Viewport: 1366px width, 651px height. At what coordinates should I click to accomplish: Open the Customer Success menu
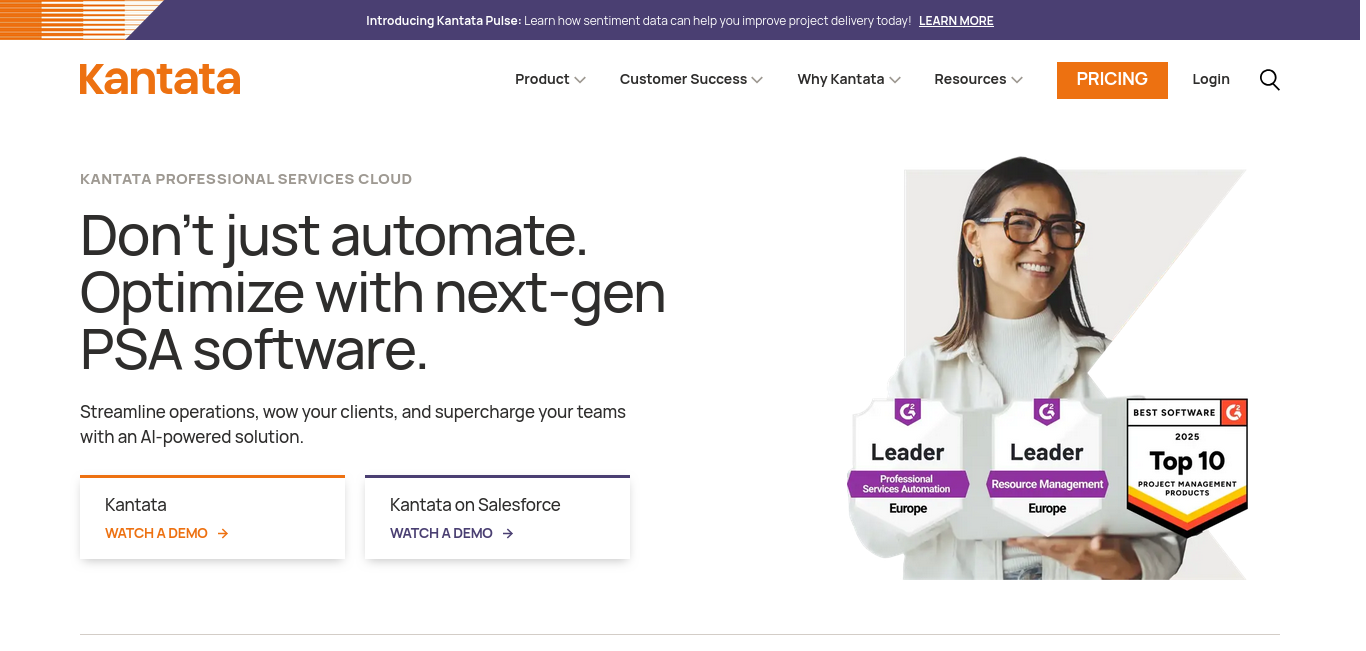point(683,79)
